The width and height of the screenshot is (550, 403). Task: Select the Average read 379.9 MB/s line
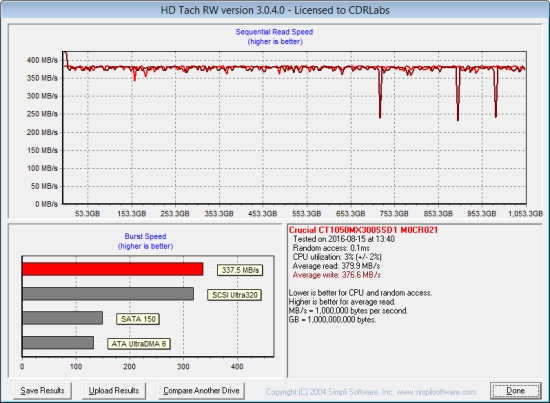[336, 266]
